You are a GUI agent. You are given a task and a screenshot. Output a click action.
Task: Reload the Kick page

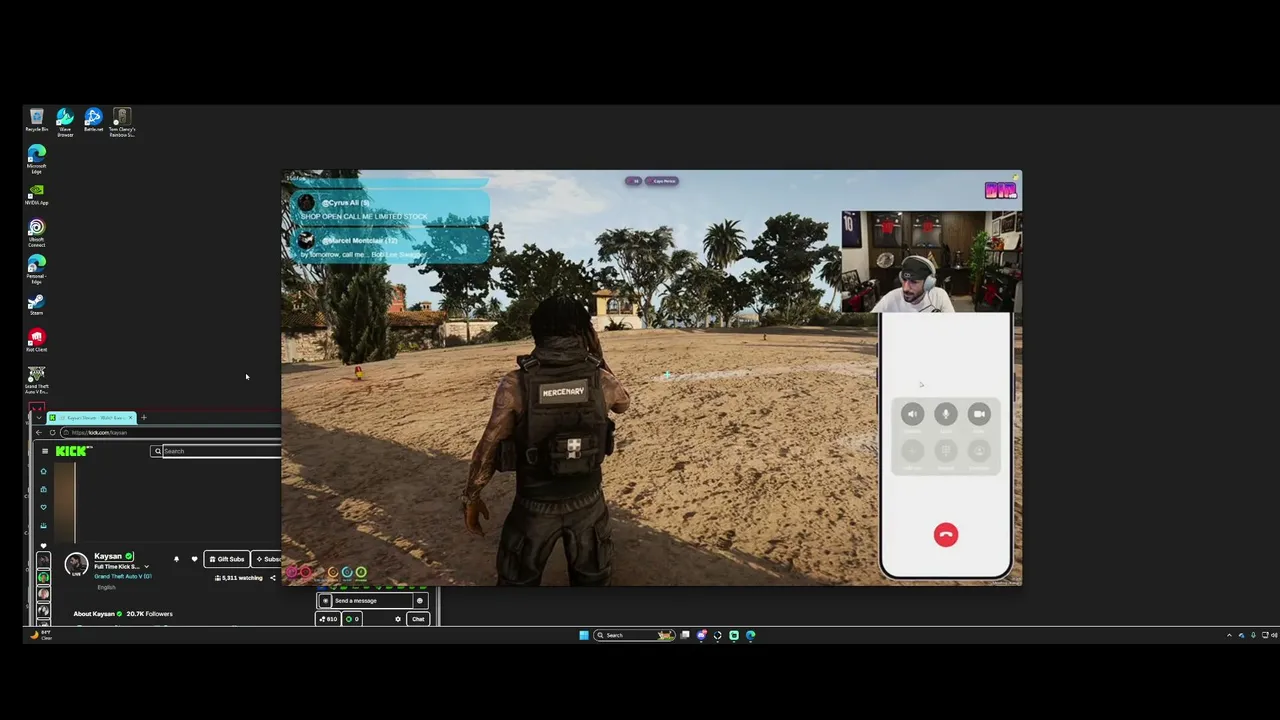click(x=52, y=432)
